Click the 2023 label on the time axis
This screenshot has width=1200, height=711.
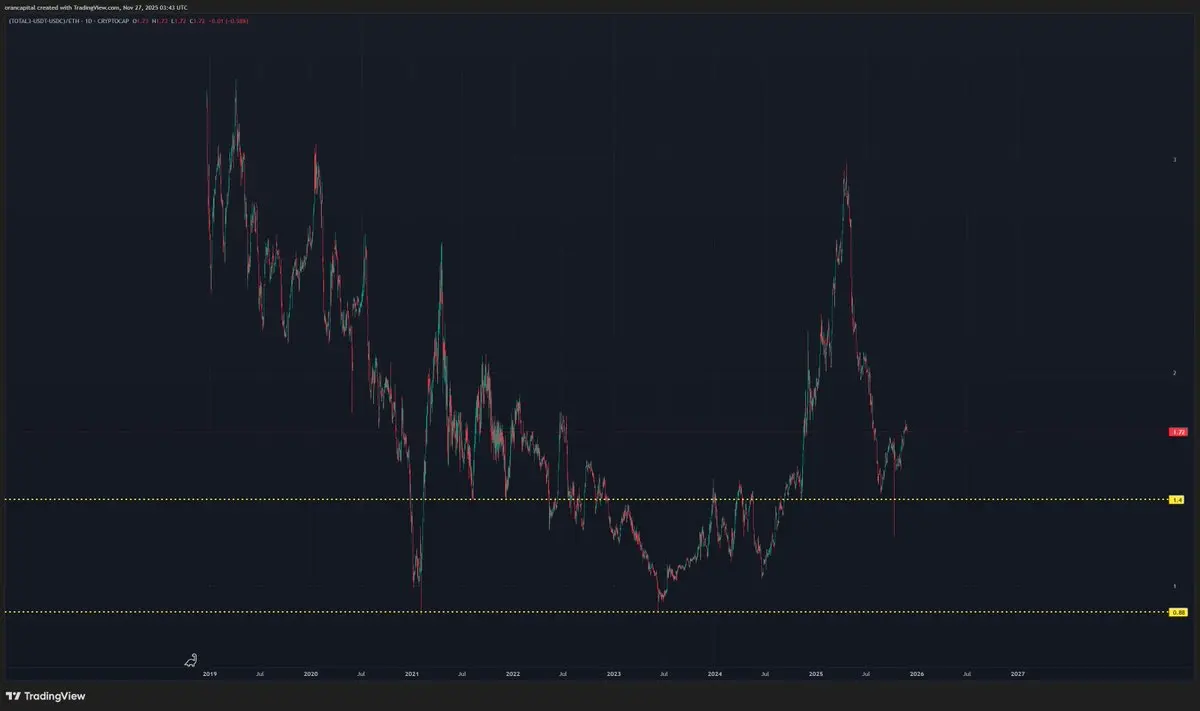(x=614, y=674)
